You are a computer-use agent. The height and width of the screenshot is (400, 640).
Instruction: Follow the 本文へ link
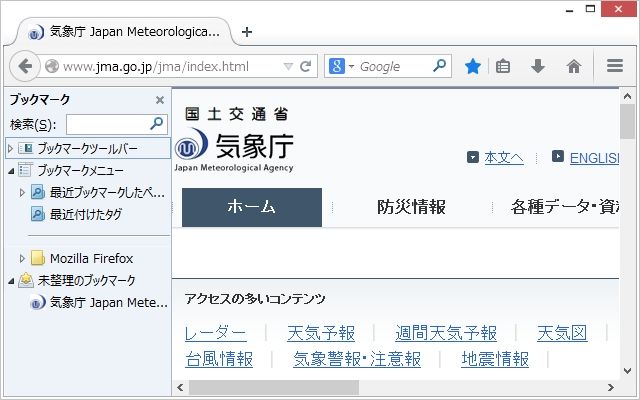point(504,158)
